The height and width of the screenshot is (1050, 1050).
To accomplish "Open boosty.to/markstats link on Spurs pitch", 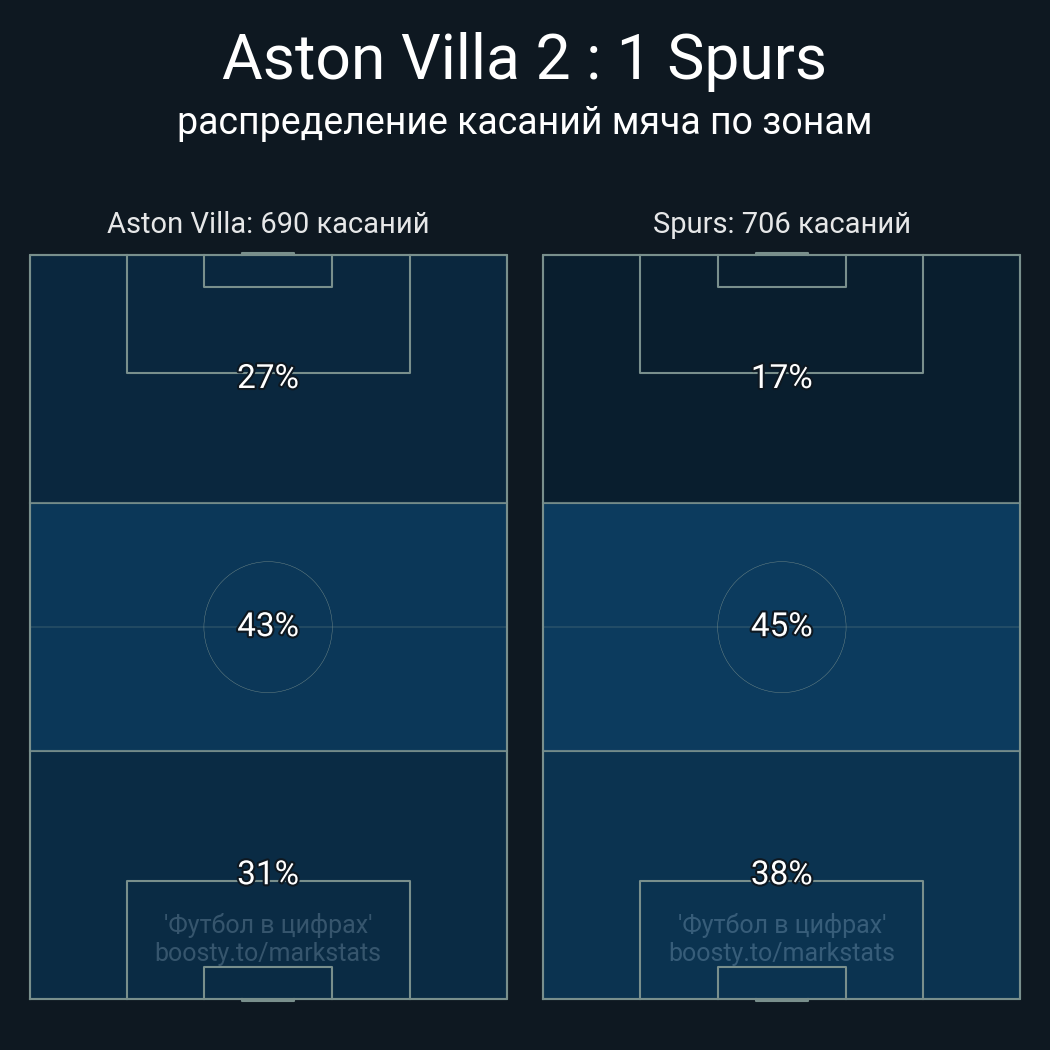I will [781, 953].
